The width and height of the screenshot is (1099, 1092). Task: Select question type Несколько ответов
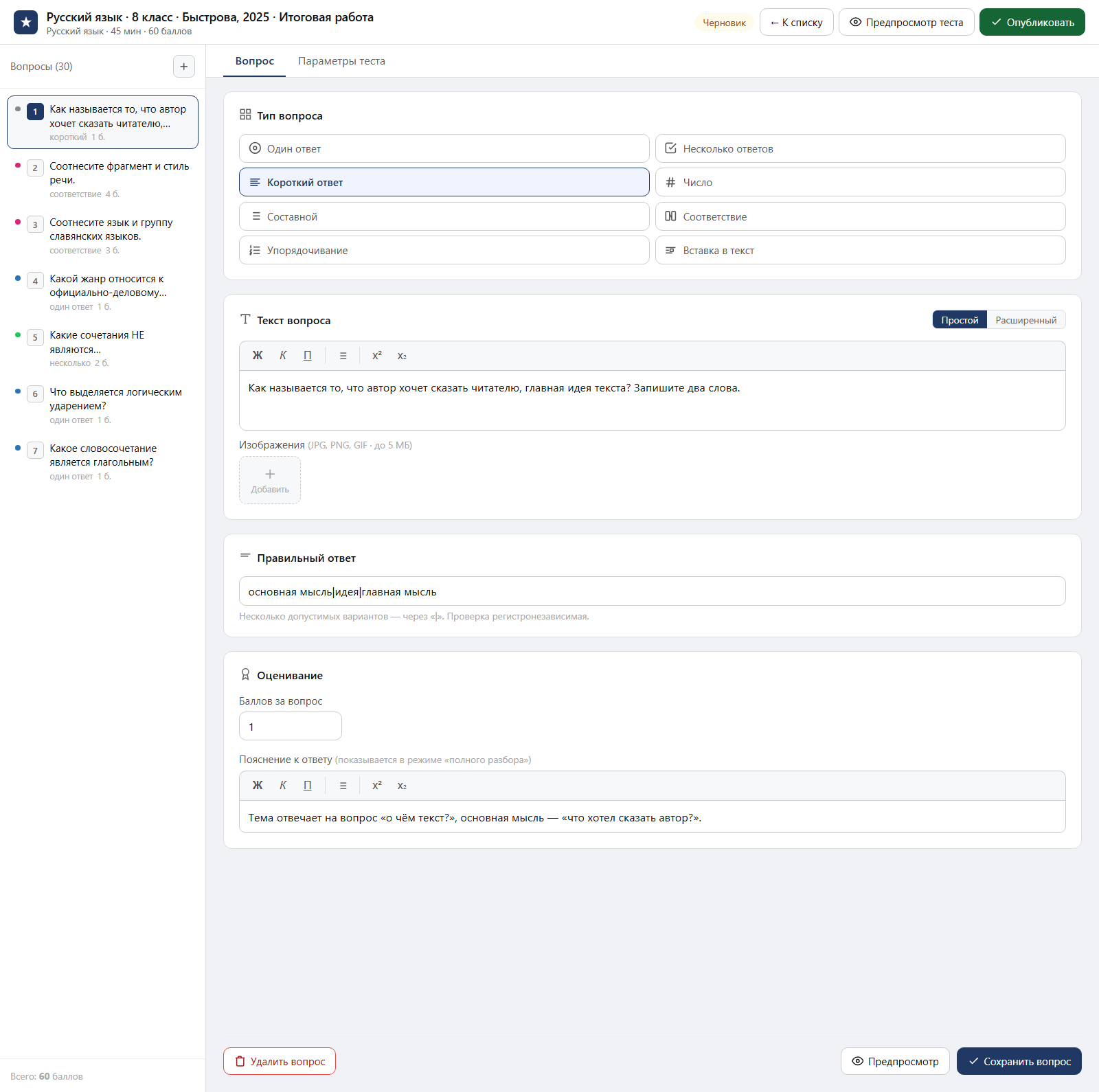(861, 148)
